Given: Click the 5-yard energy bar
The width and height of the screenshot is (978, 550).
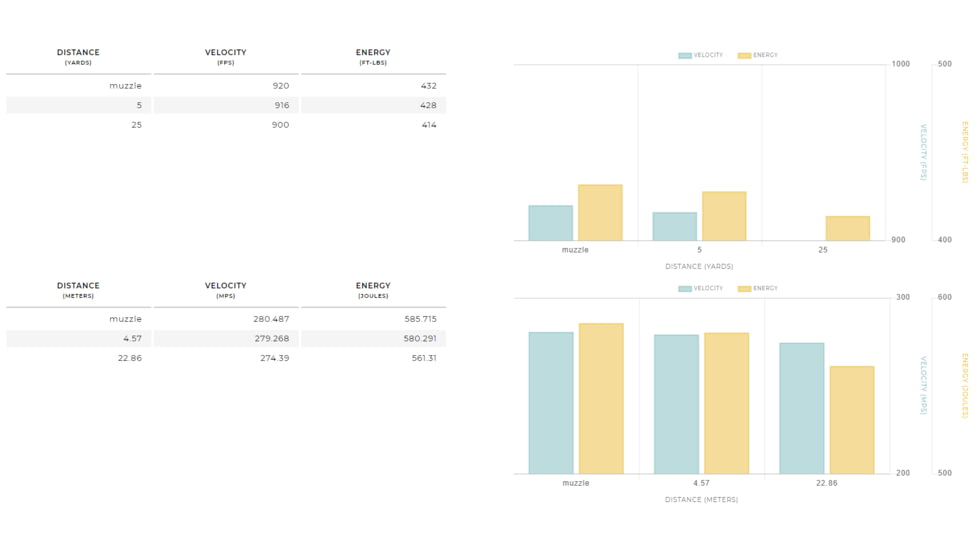Looking at the screenshot, I should tap(724, 216).
